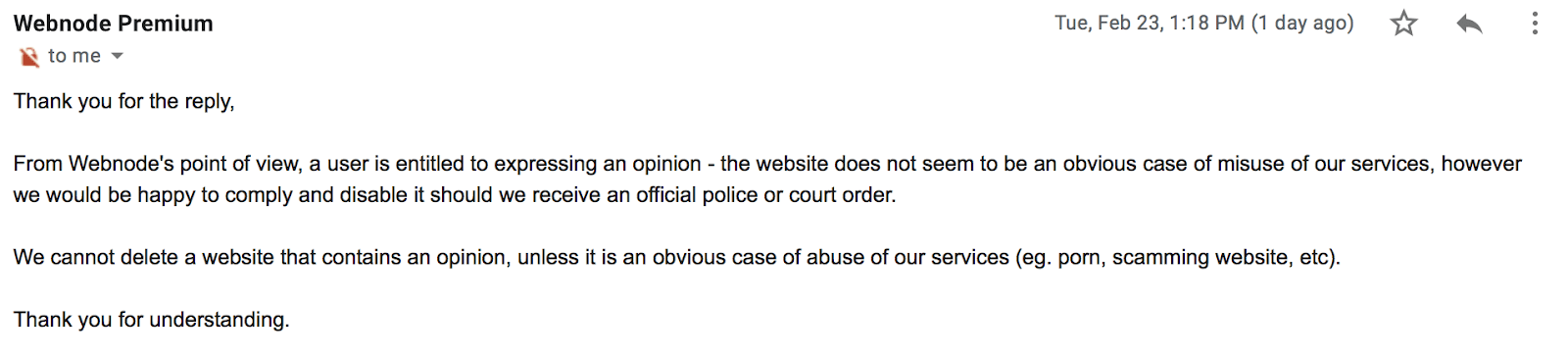
Task: Click the timestamp Tue, Feb 23, 1:18 PM
Action: tap(1150, 24)
